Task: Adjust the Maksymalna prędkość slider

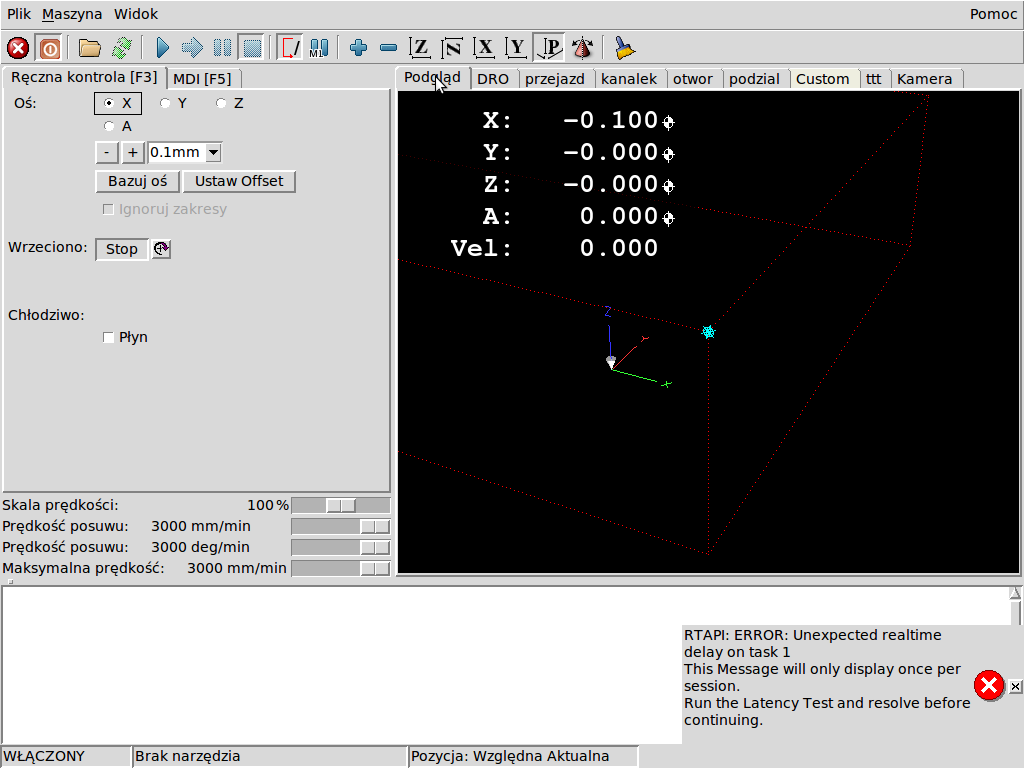Action: 340,568
